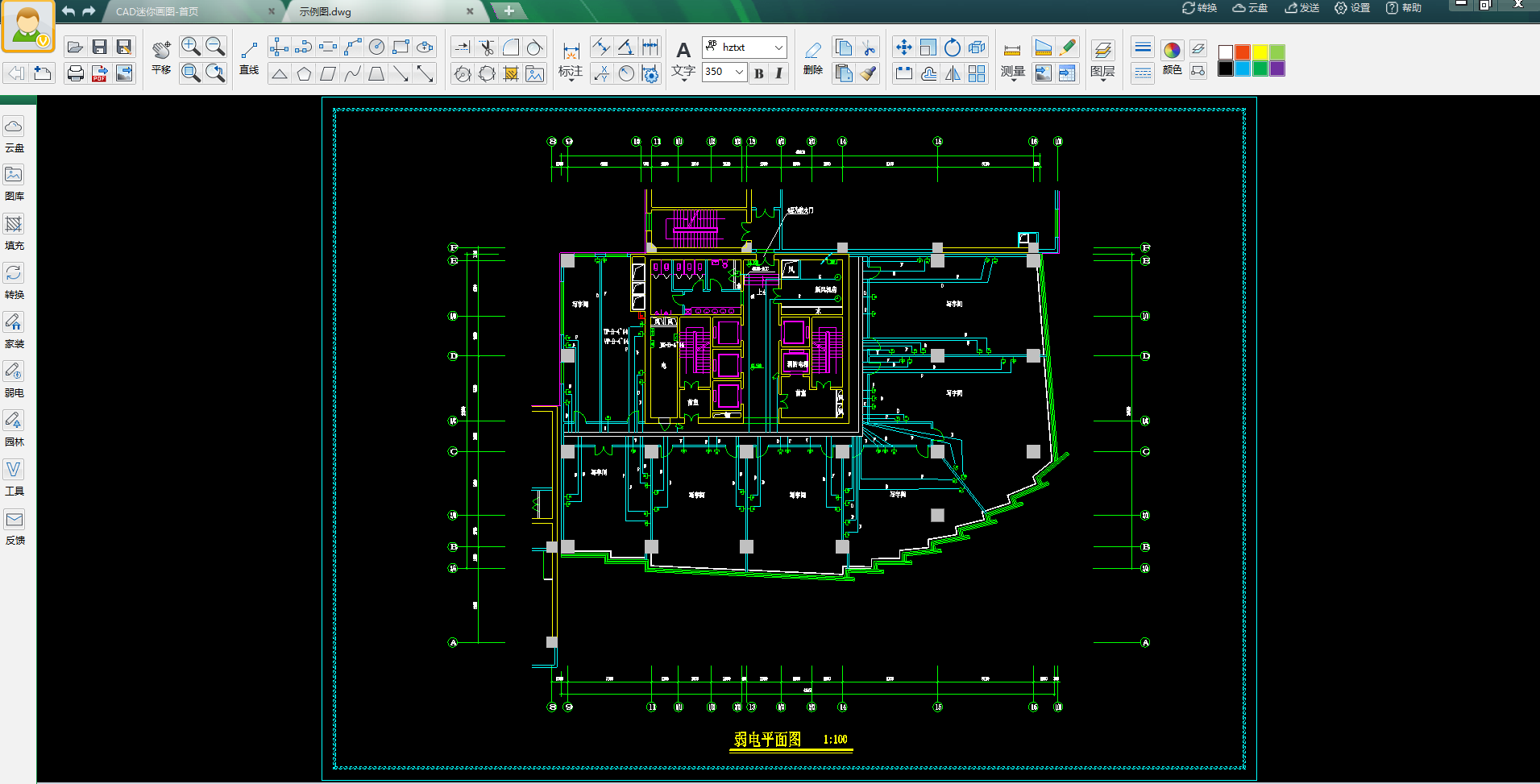Open the 工具 sidebar panel
Viewport: 1540px width, 784px height.
[x=14, y=479]
